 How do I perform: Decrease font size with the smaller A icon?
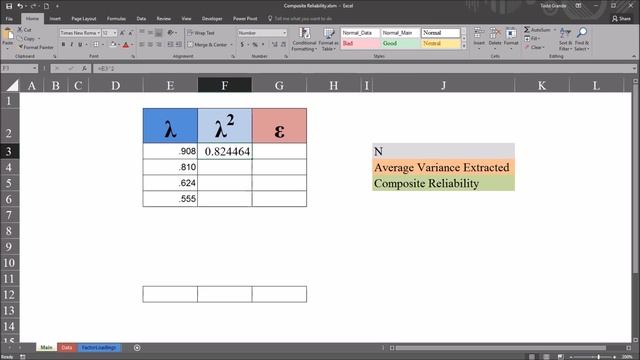[130, 33]
